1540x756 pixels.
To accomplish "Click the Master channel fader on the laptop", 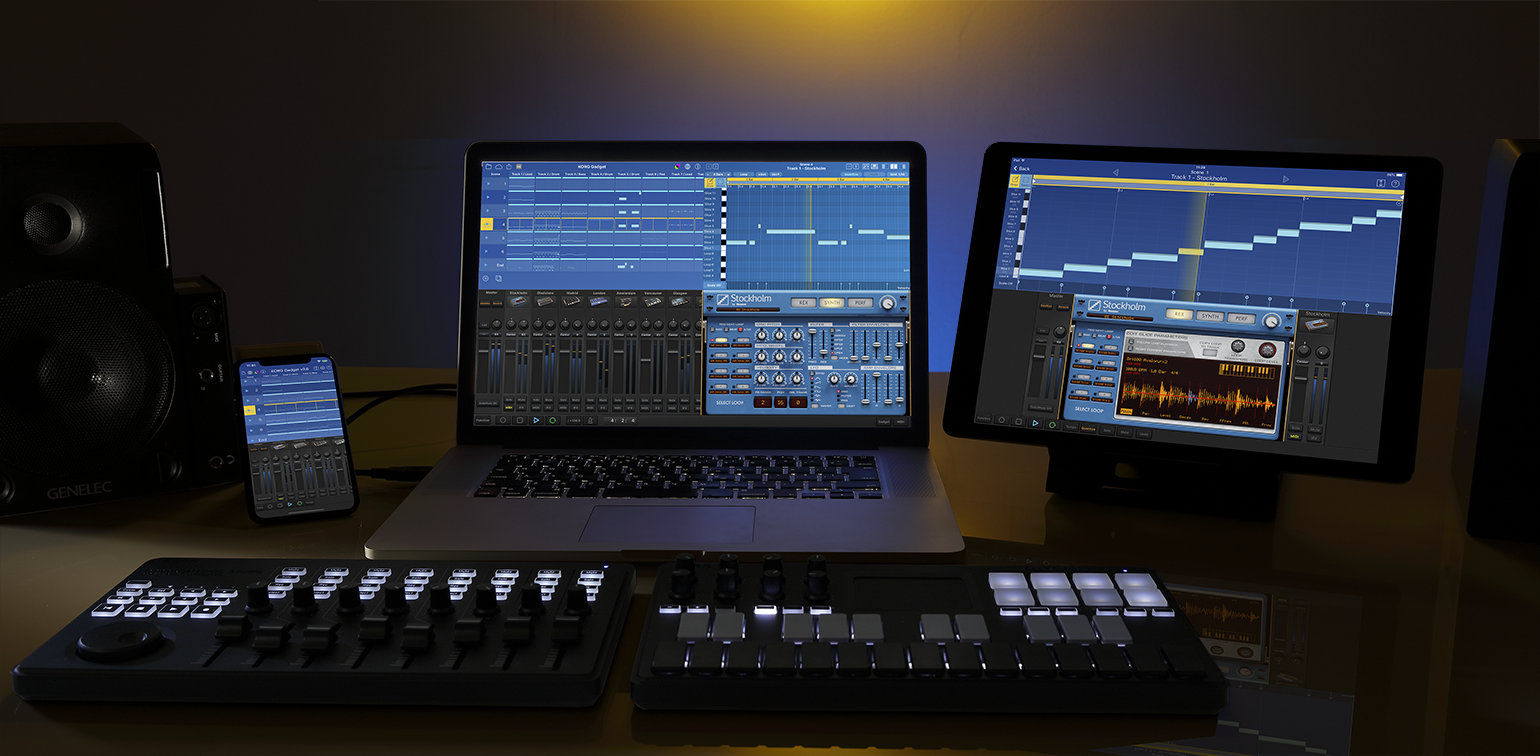I will pyautogui.click(x=483, y=351).
